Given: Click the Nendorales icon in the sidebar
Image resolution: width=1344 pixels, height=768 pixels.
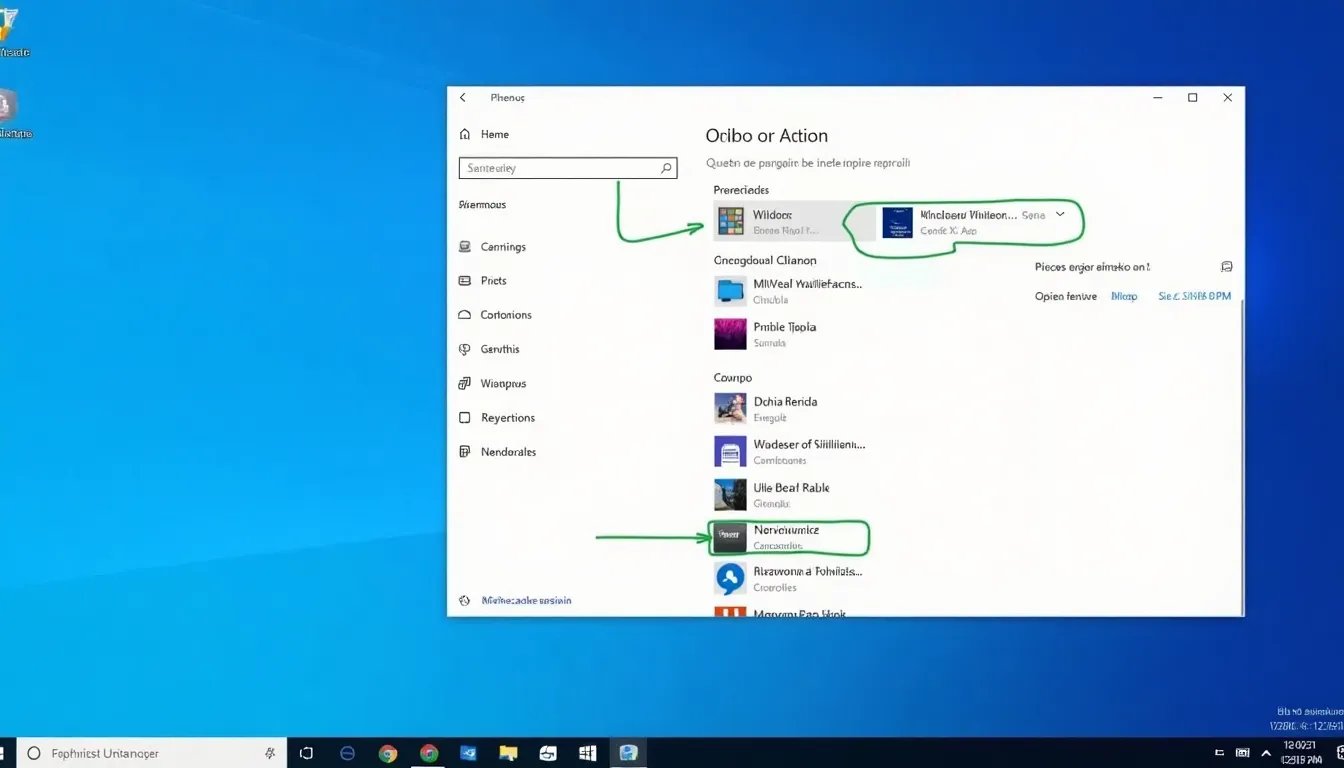Looking at the screenshot, I should click(465, 452).
